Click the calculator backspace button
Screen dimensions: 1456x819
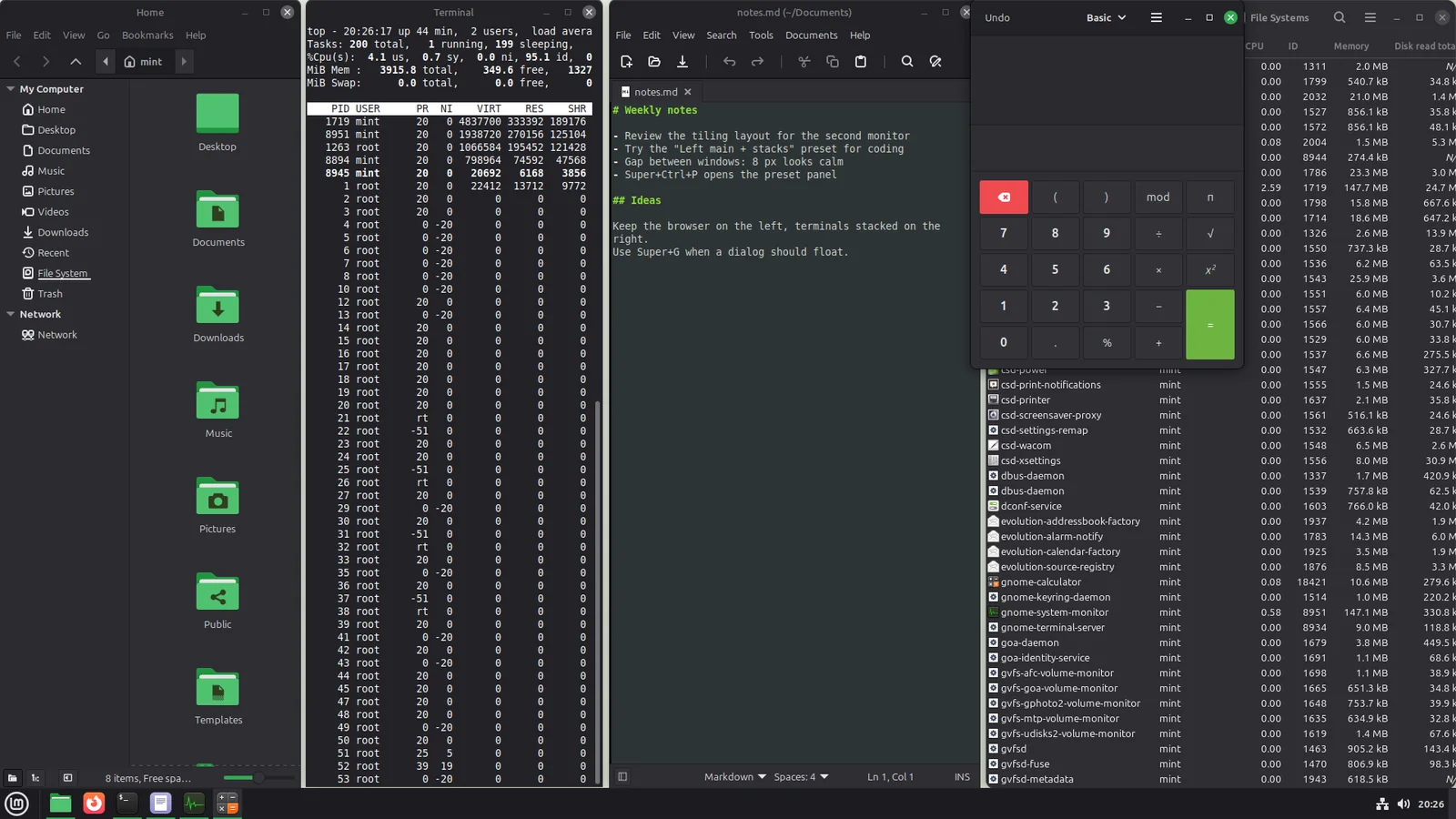point(1004,197)
